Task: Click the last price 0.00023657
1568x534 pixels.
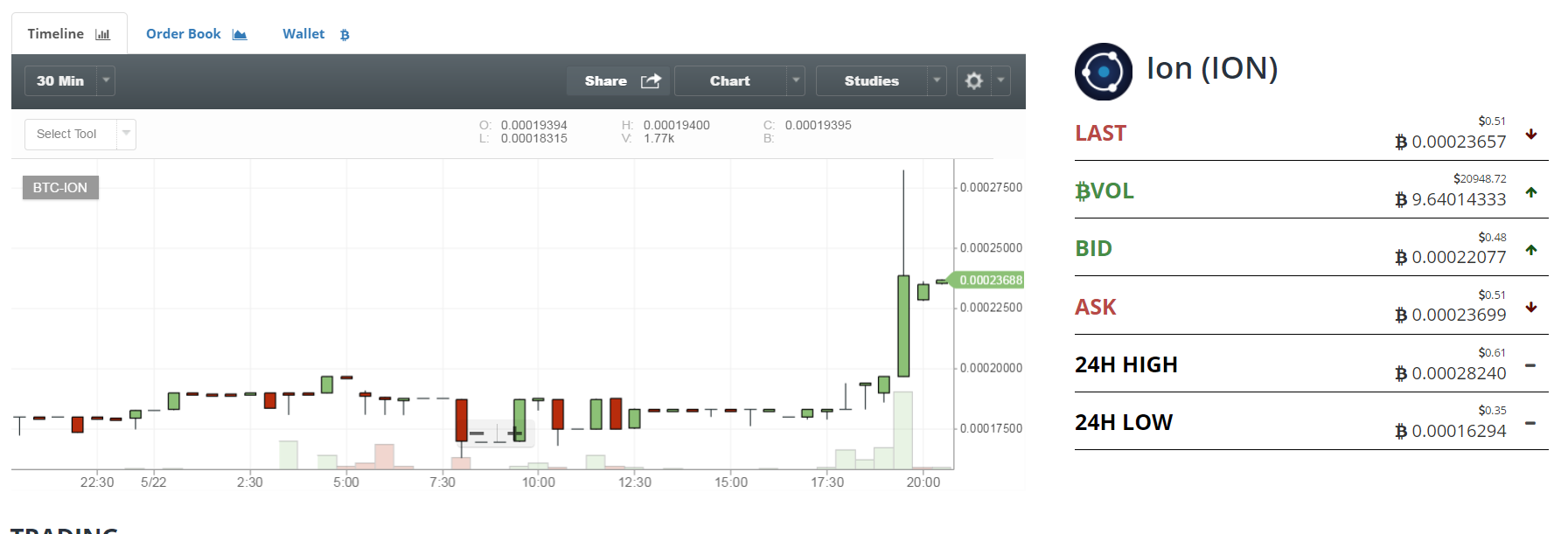Action: [1459, 142]
